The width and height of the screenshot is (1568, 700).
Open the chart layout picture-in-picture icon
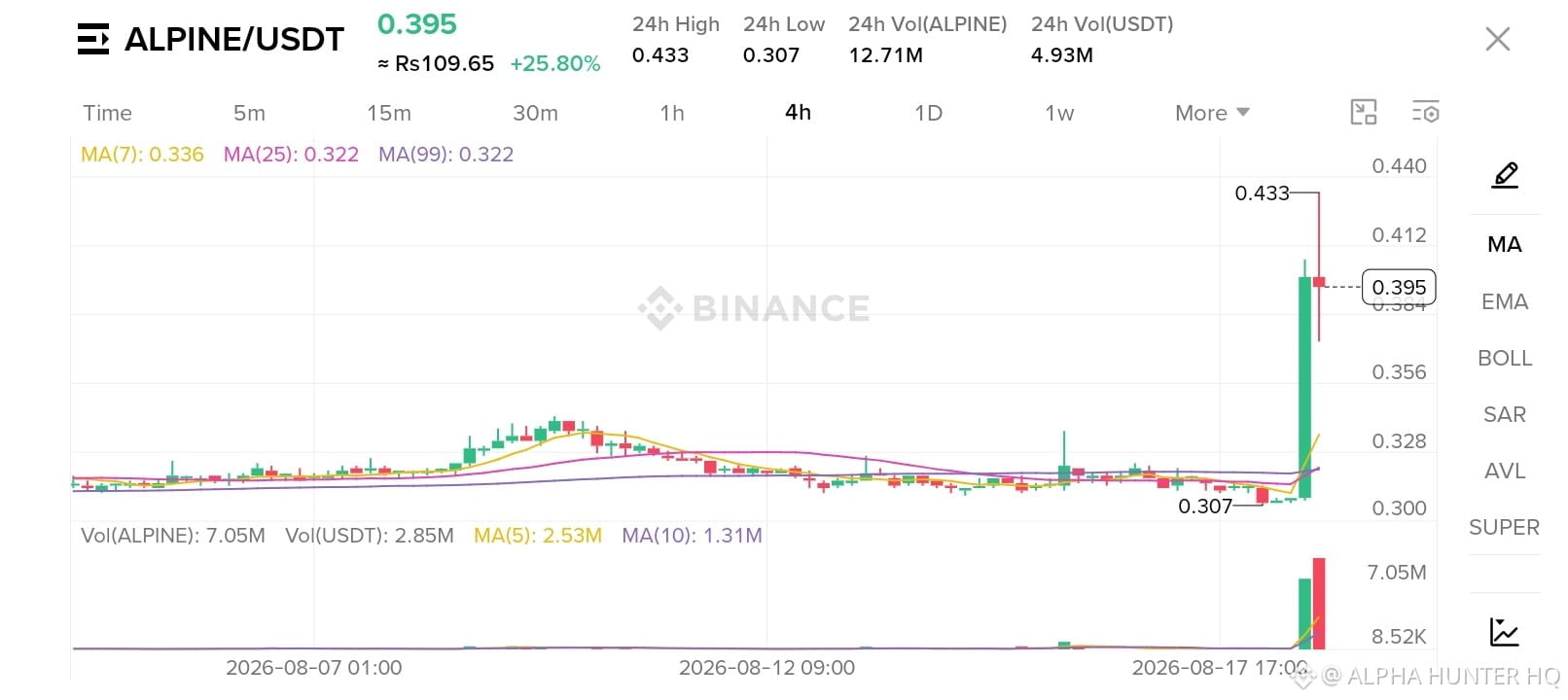(1364, 113)
